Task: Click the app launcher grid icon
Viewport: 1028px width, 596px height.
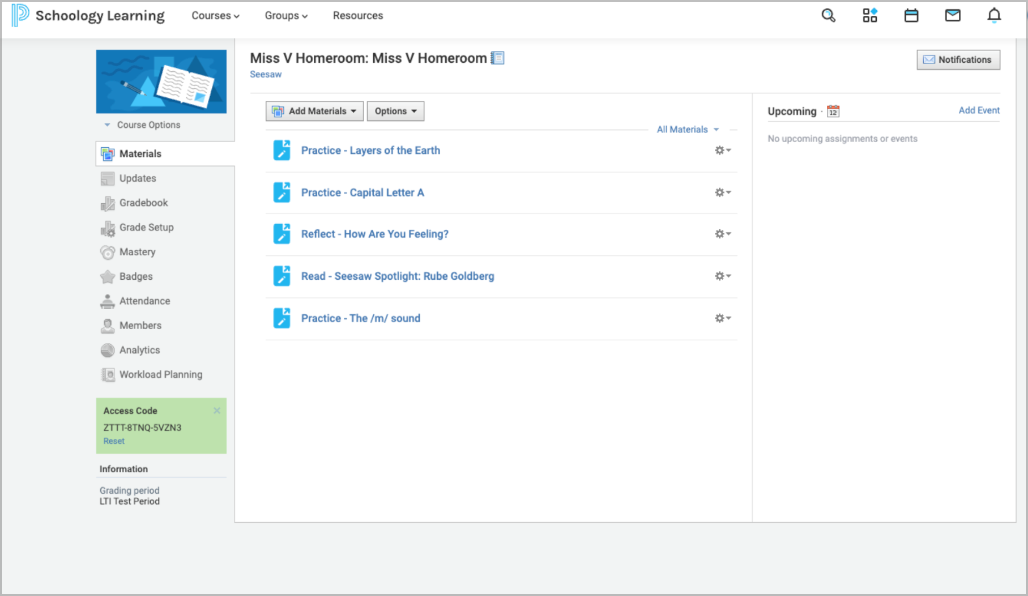Action: click(869, 15)
